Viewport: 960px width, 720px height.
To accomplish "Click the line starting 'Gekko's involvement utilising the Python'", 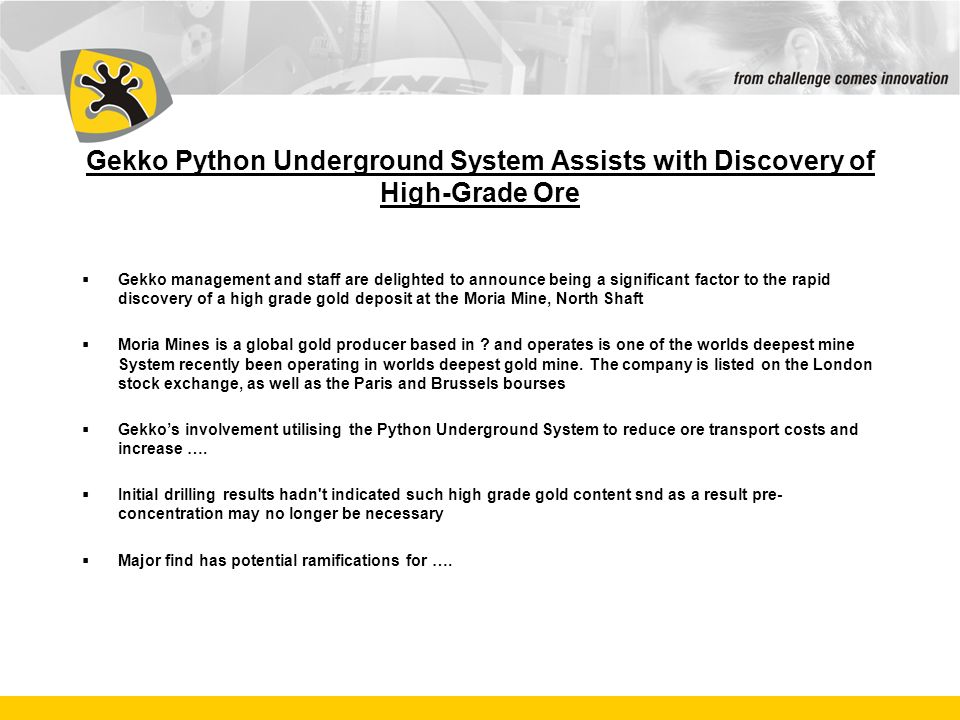I will click(x=488, y=429).
